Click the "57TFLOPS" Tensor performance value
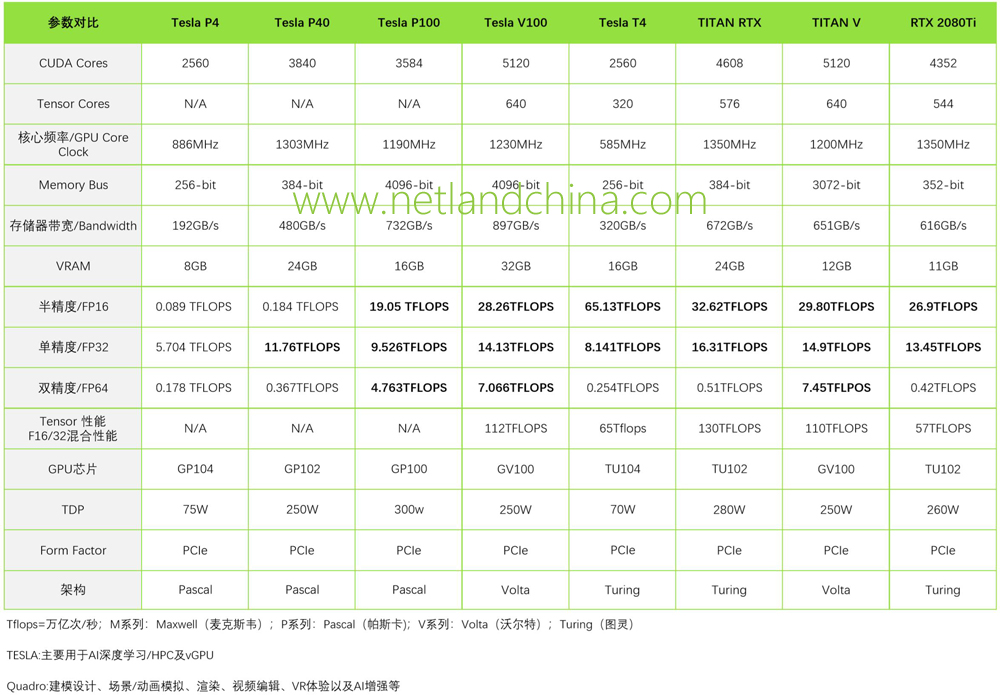The height and width of the screenshot is (695, 1000). [x=943, y=428]
